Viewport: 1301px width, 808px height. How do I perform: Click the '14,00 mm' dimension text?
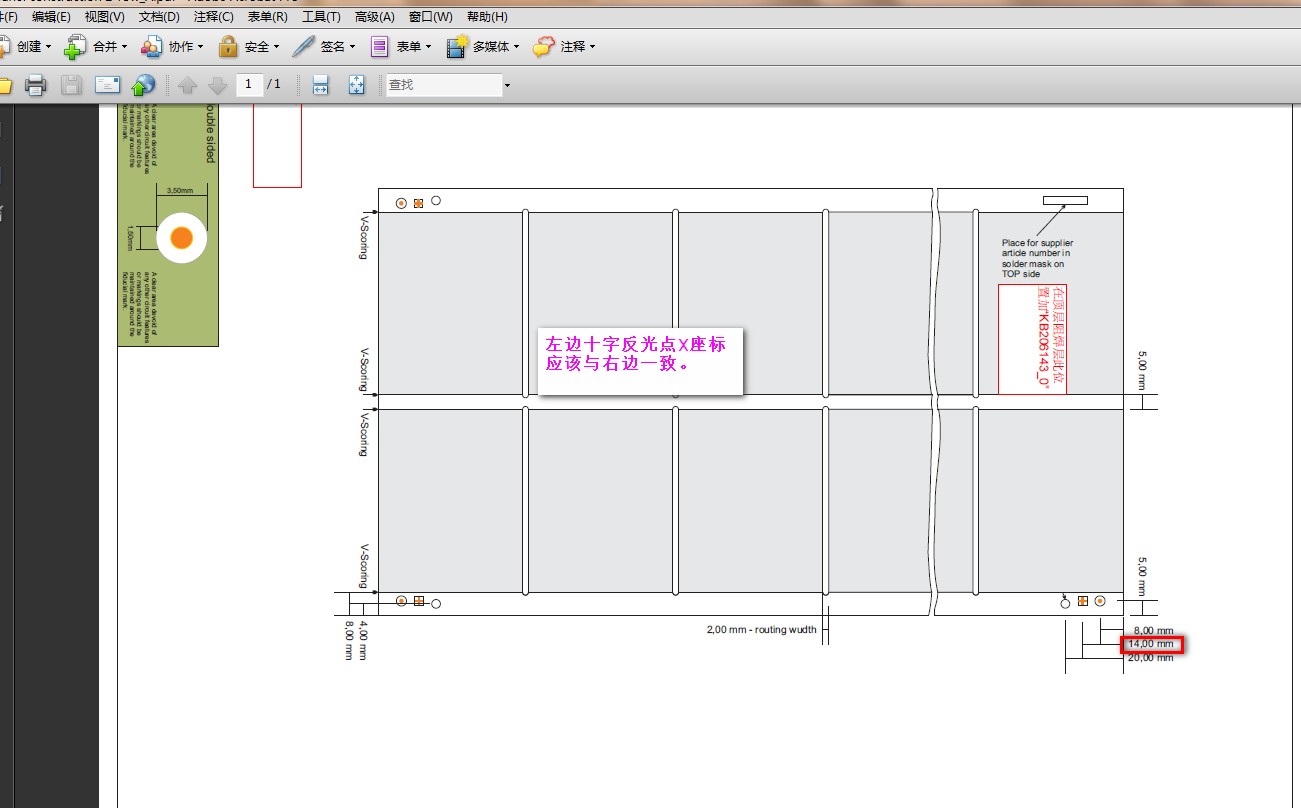[1151, 645]
